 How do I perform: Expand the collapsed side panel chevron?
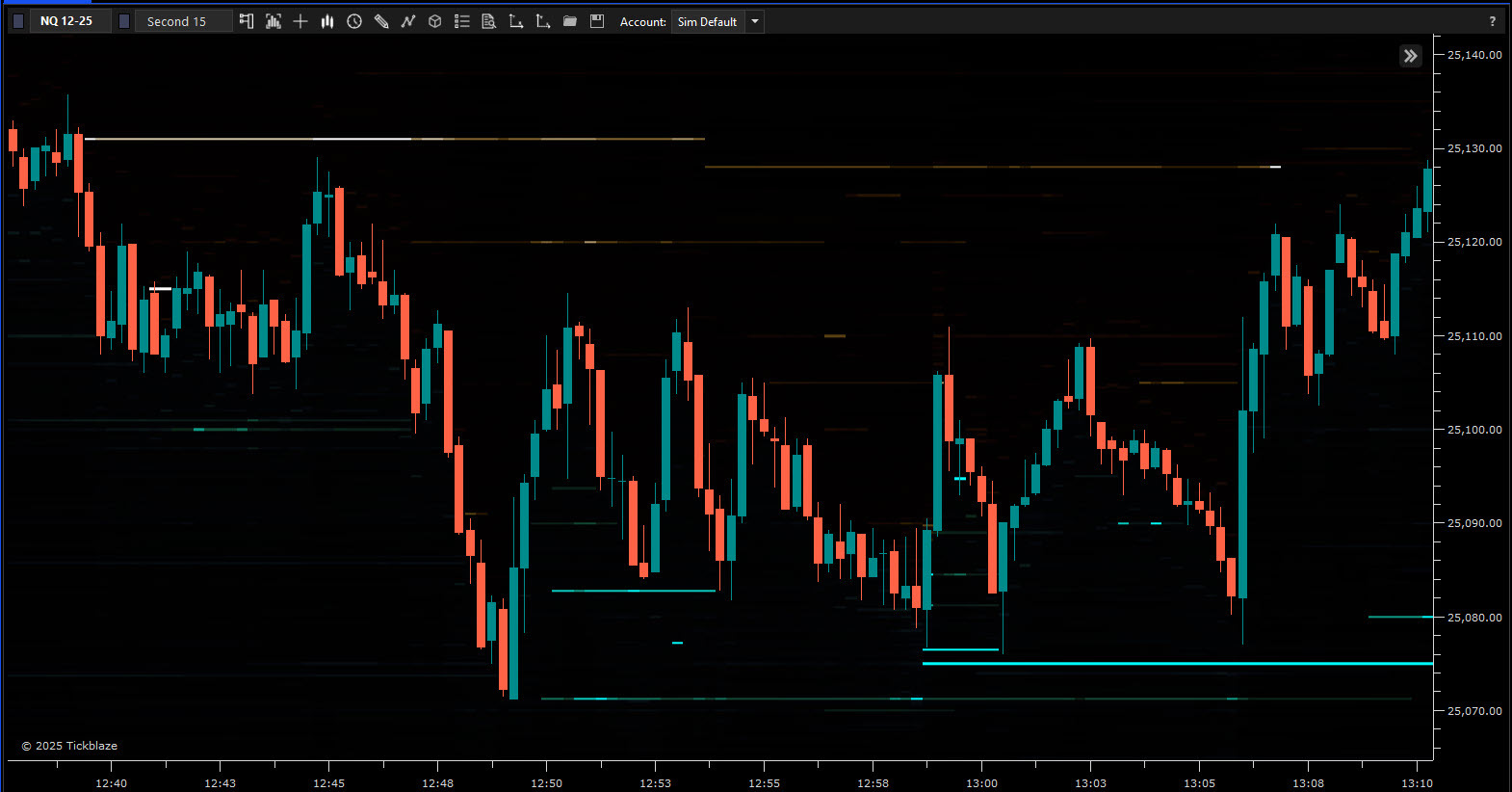coord(1410,56)
